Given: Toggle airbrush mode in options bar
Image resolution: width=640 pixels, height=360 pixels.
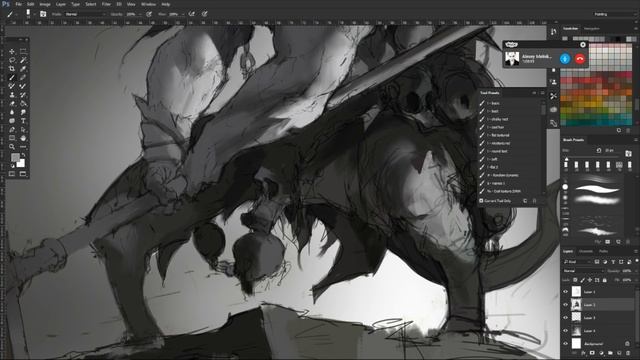Looking at the screenshot, I should 191,14.
